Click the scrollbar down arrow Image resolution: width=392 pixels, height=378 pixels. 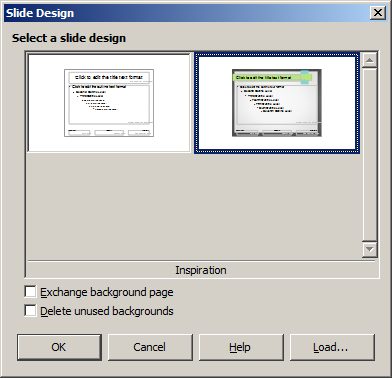[369, 249]
